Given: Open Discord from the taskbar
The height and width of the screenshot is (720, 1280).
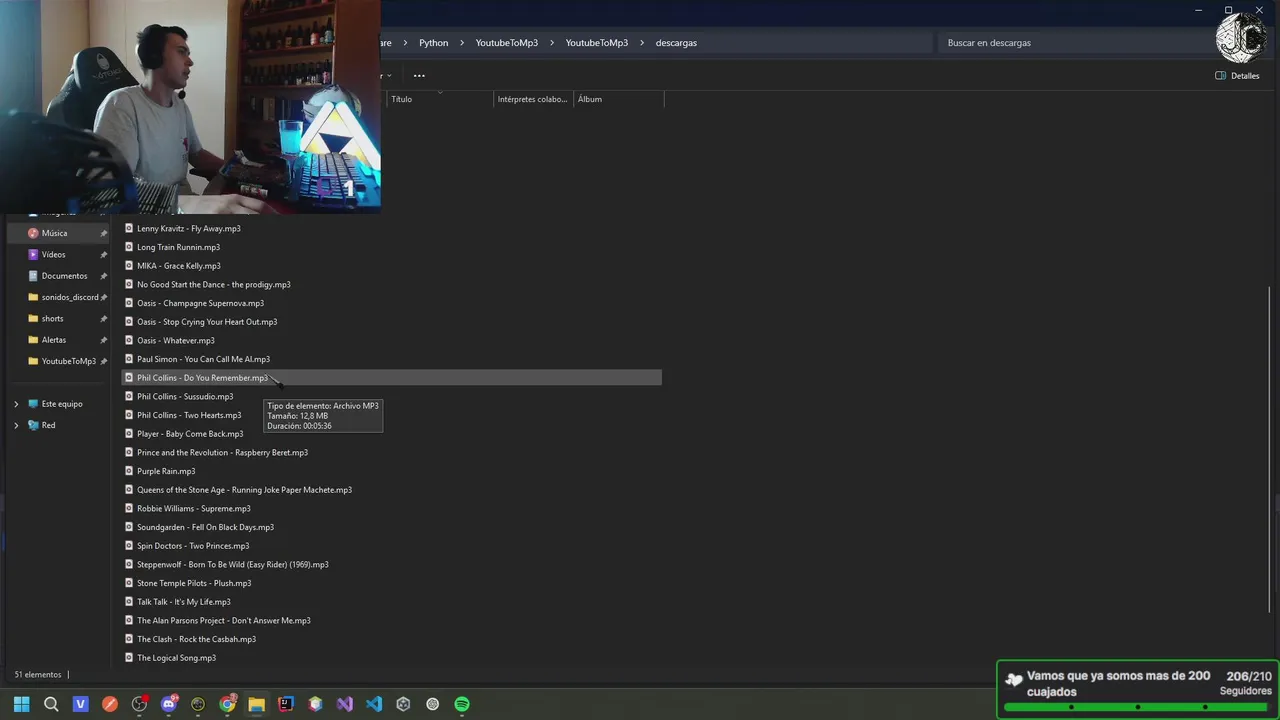Looking at the screenshot, I should 169,704.
